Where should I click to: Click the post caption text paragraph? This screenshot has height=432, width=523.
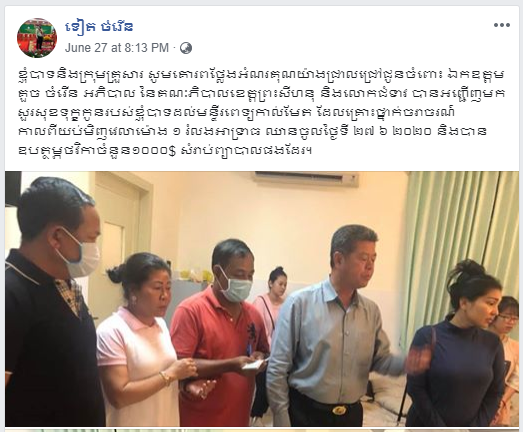[x=262, y=112]
